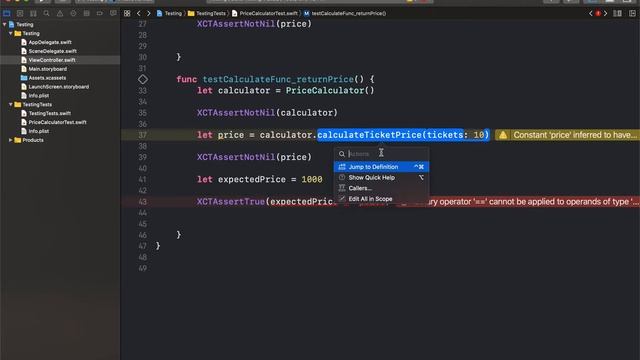Viewport: 640px width, 360px height.
Task: Click the Edit All in Scope icon
Action: 342,199
